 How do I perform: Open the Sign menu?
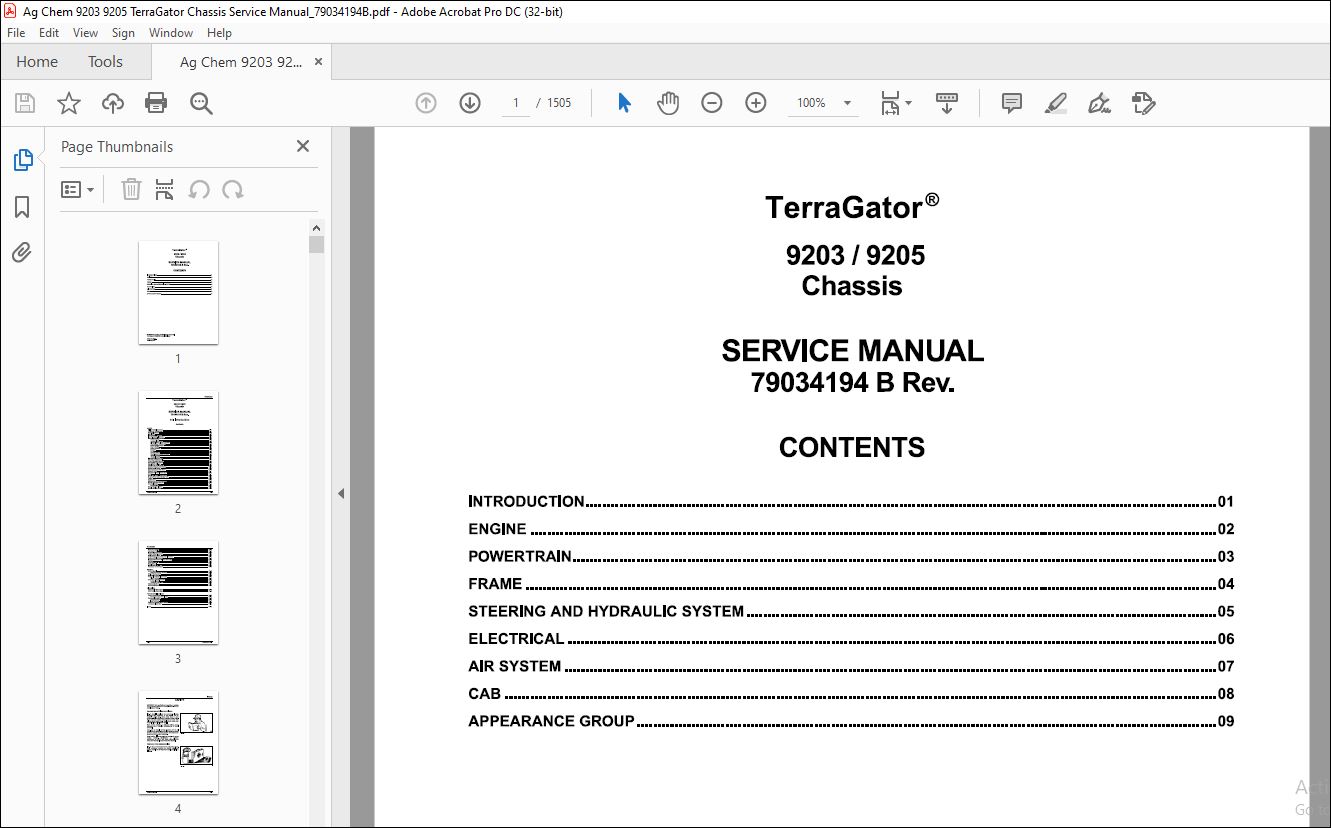(123, 33)
